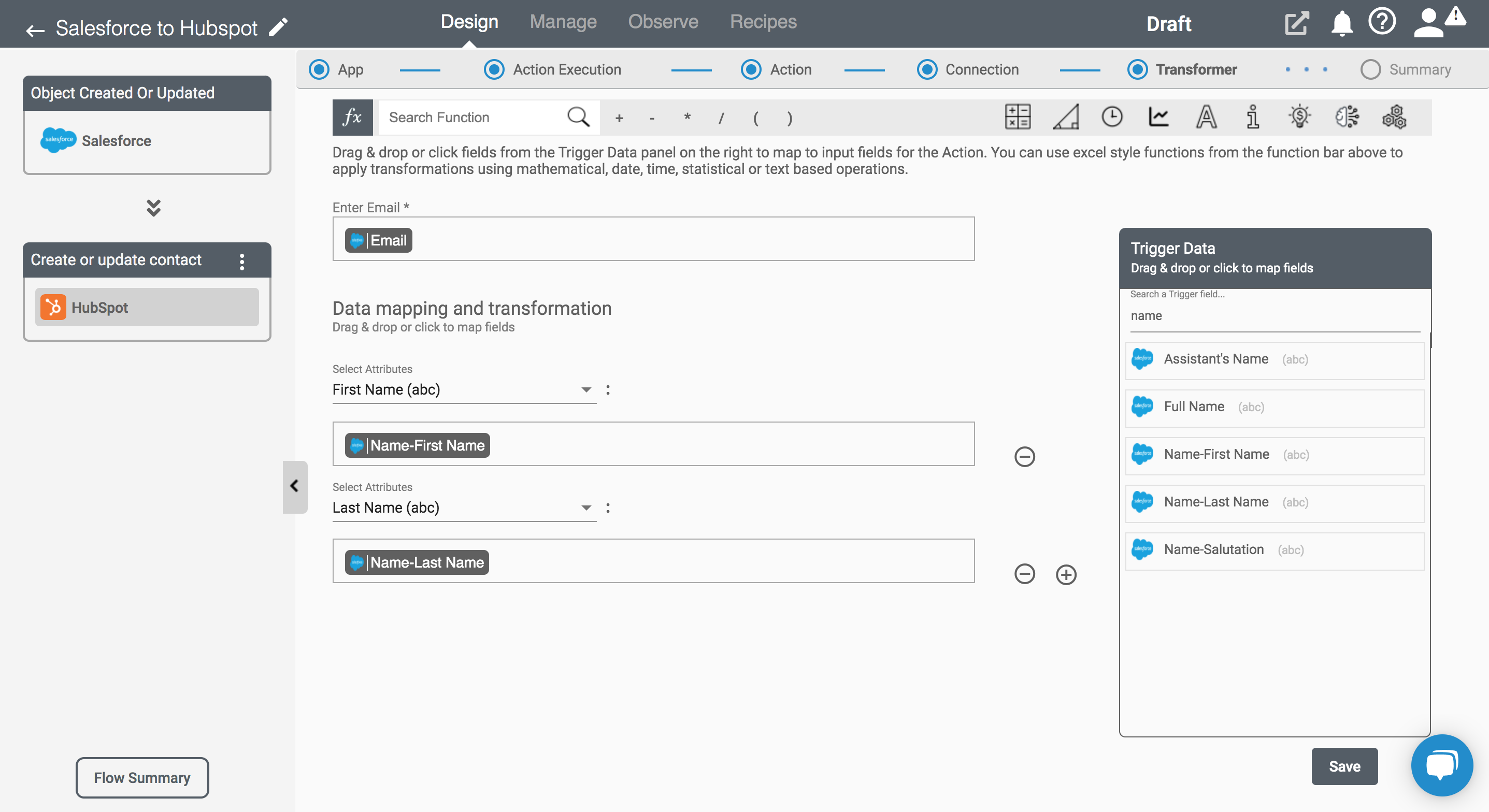Map the Assistant's Name trigger field
Viewport: 1489px width, 812px height.
(1275, 359)
